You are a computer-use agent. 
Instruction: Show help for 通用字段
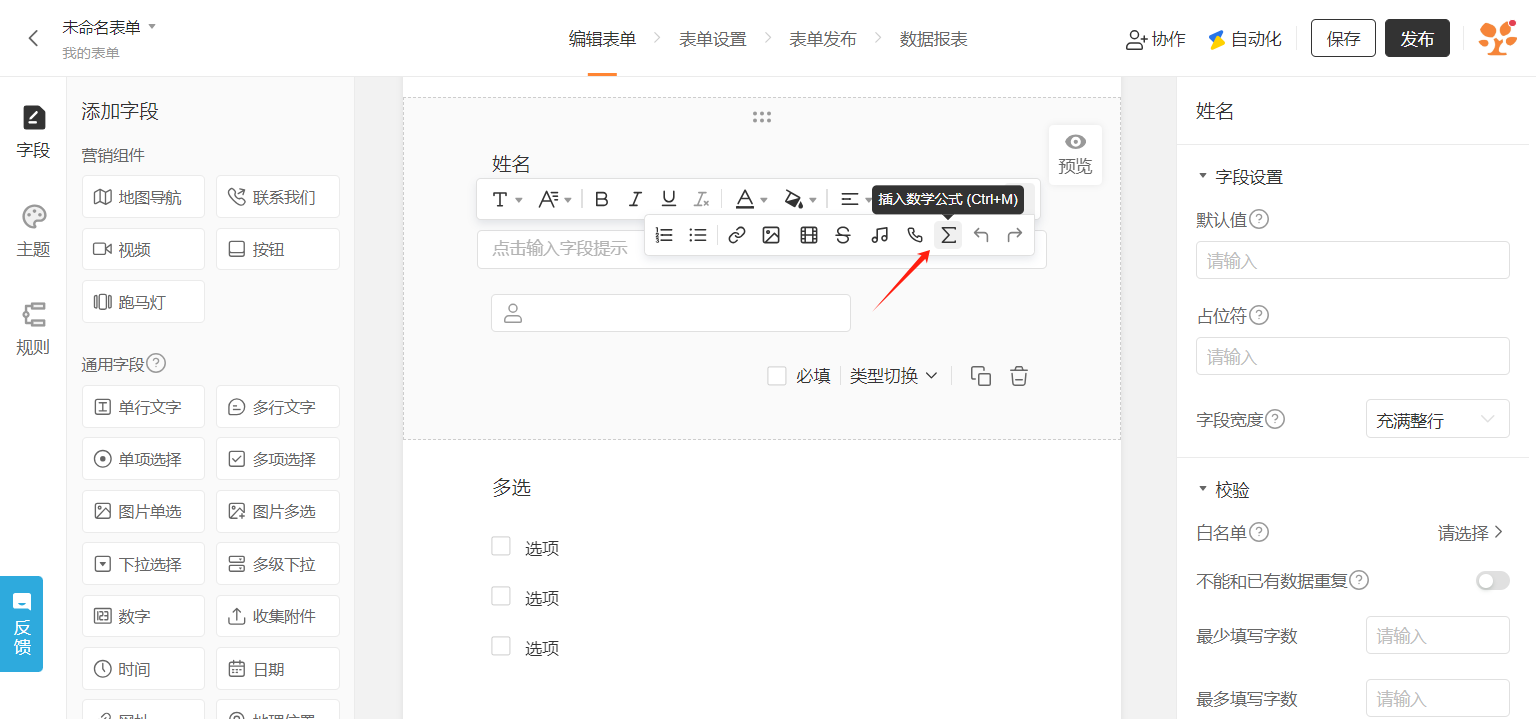156,363
